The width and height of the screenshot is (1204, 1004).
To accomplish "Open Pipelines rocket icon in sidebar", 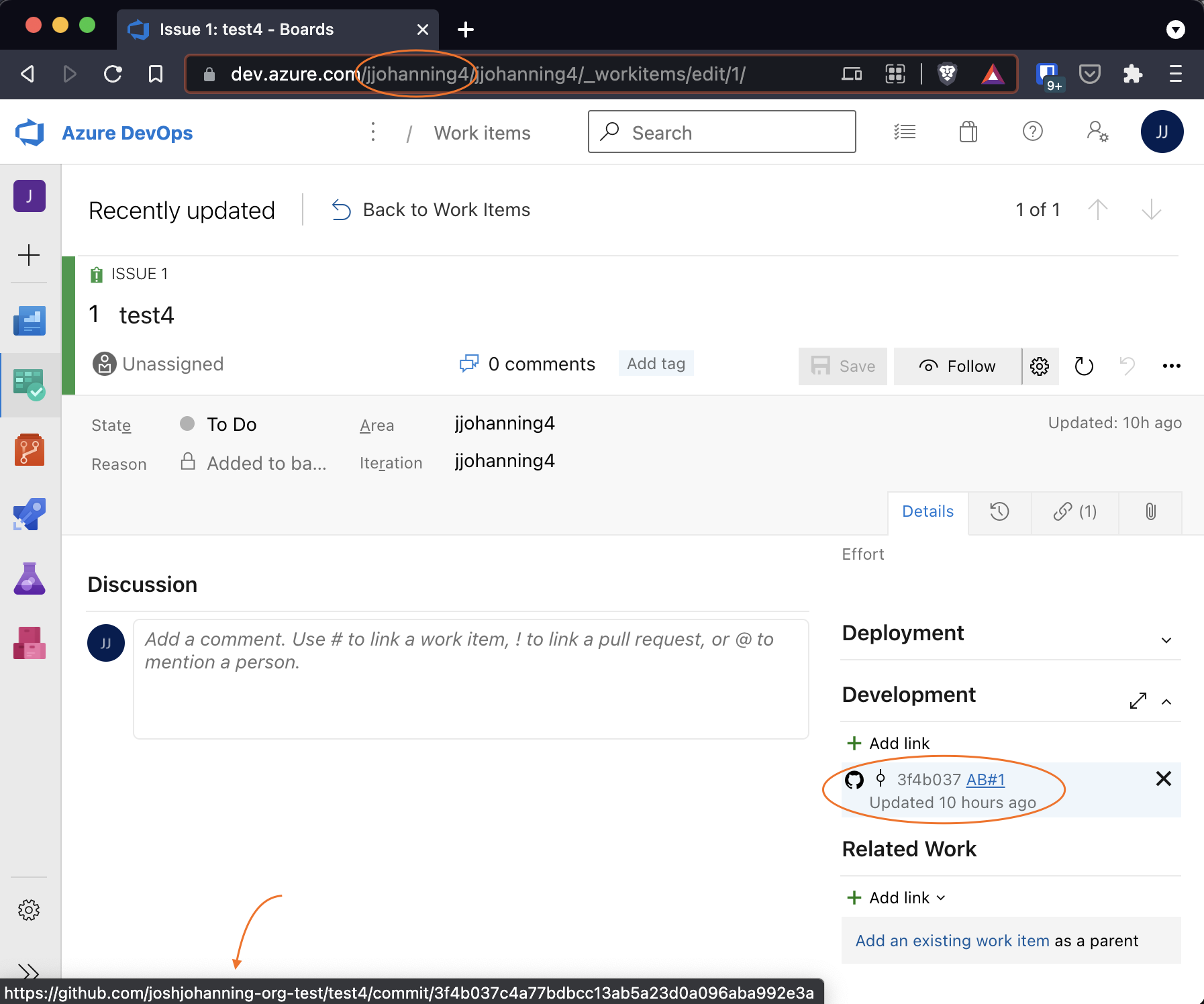I will point(30,514).
